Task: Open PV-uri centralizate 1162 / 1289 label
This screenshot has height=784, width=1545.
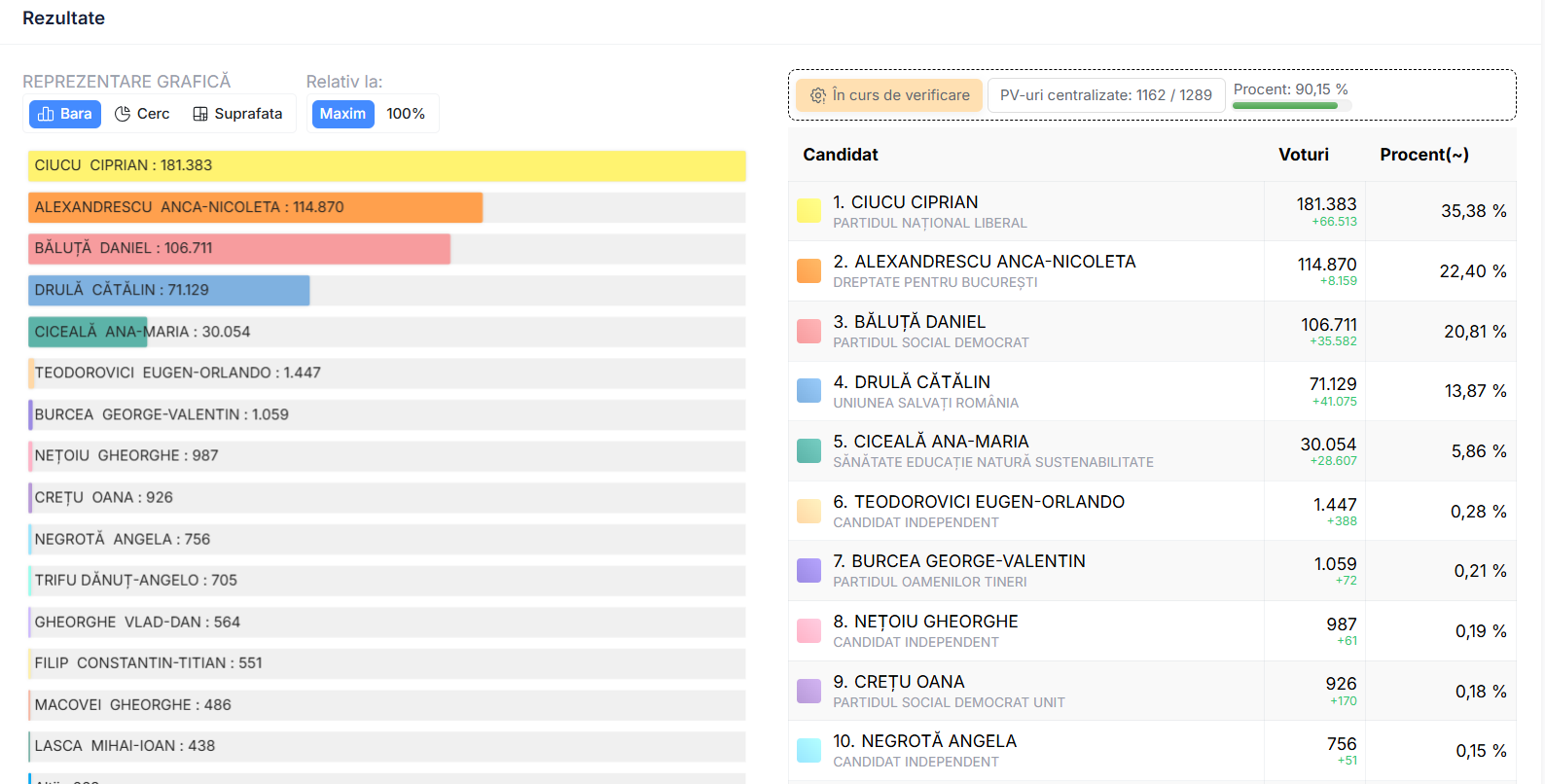Action: pyautogui.click(x=1105, y=95)
